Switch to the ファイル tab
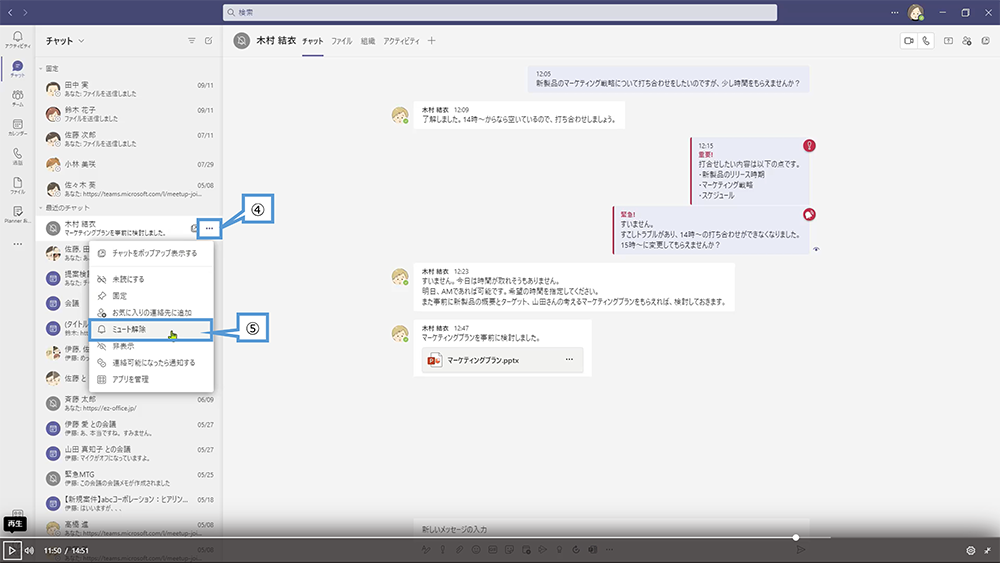The height and width of the screenshot is (563, 1000). [x=341, y=41]
